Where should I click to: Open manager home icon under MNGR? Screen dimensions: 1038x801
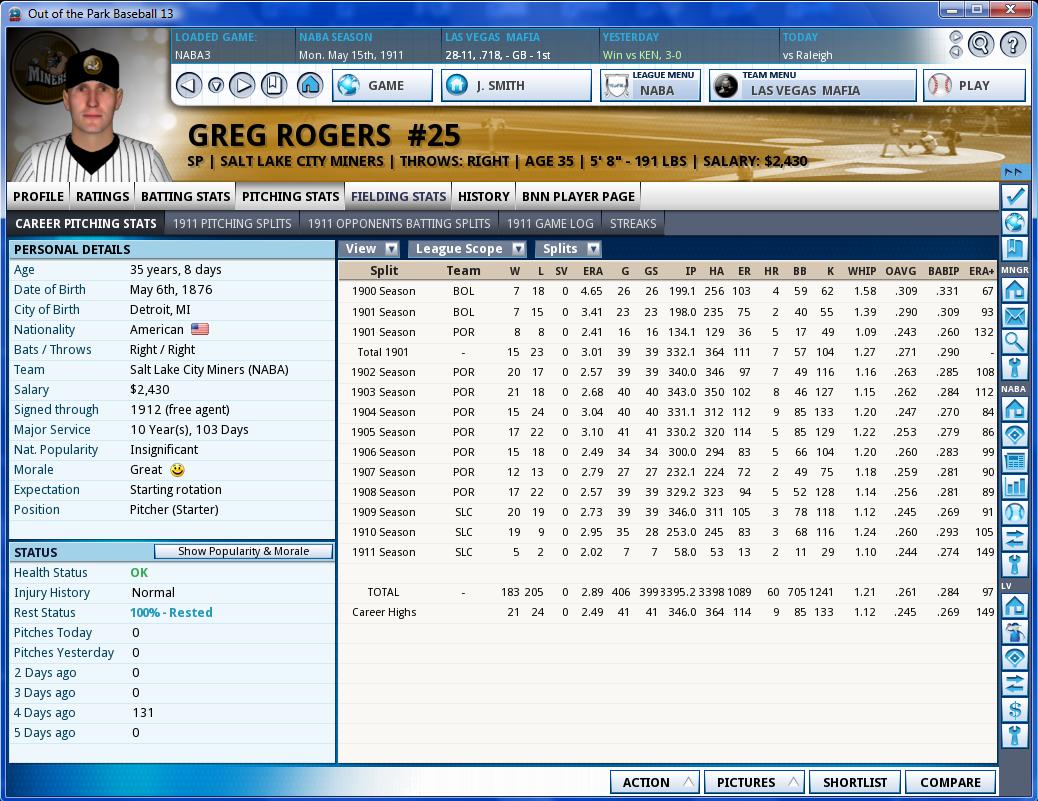click(1014, 290)
